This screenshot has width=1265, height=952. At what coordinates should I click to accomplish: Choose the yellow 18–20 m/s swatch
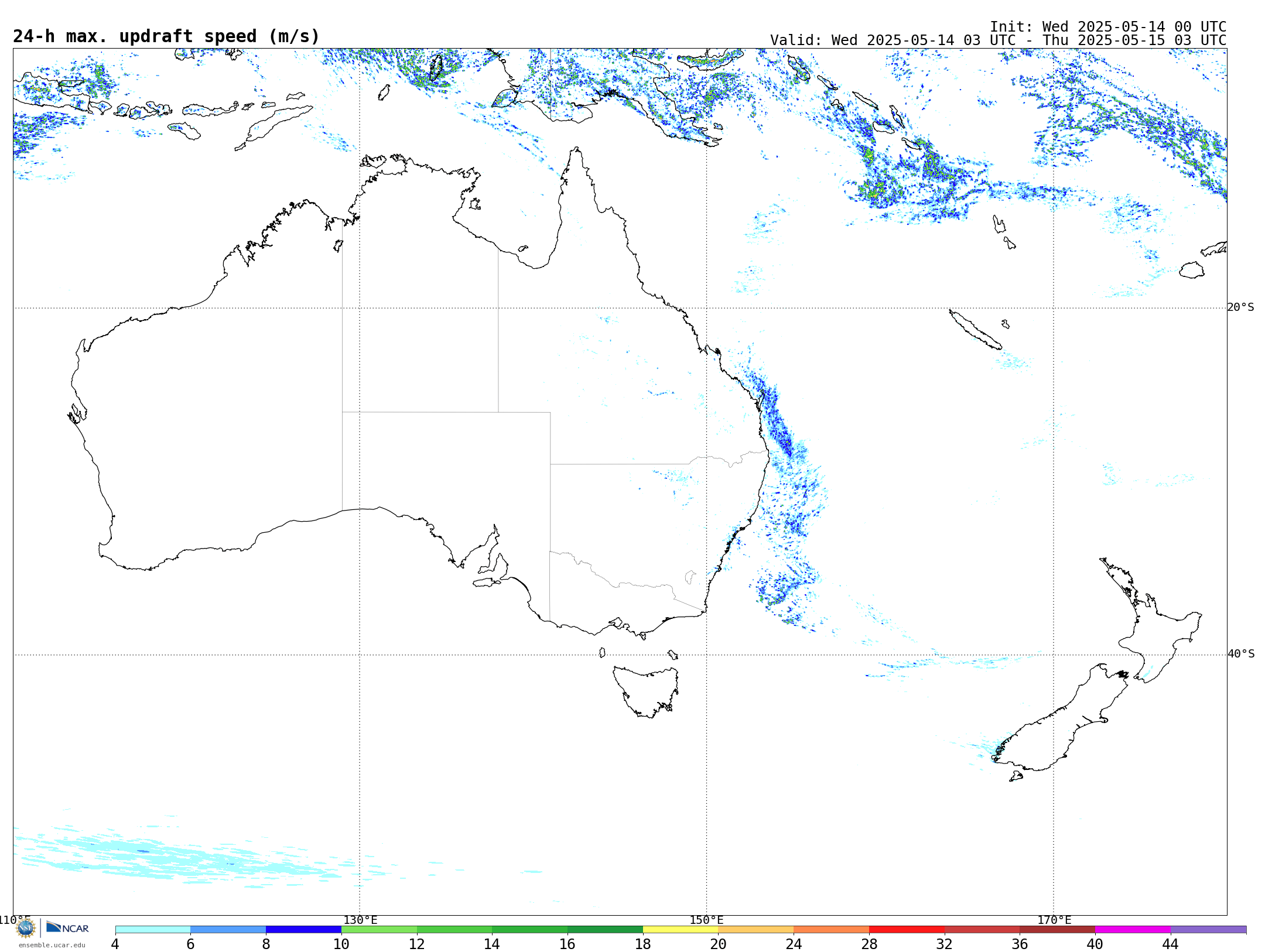coord(681,929)
